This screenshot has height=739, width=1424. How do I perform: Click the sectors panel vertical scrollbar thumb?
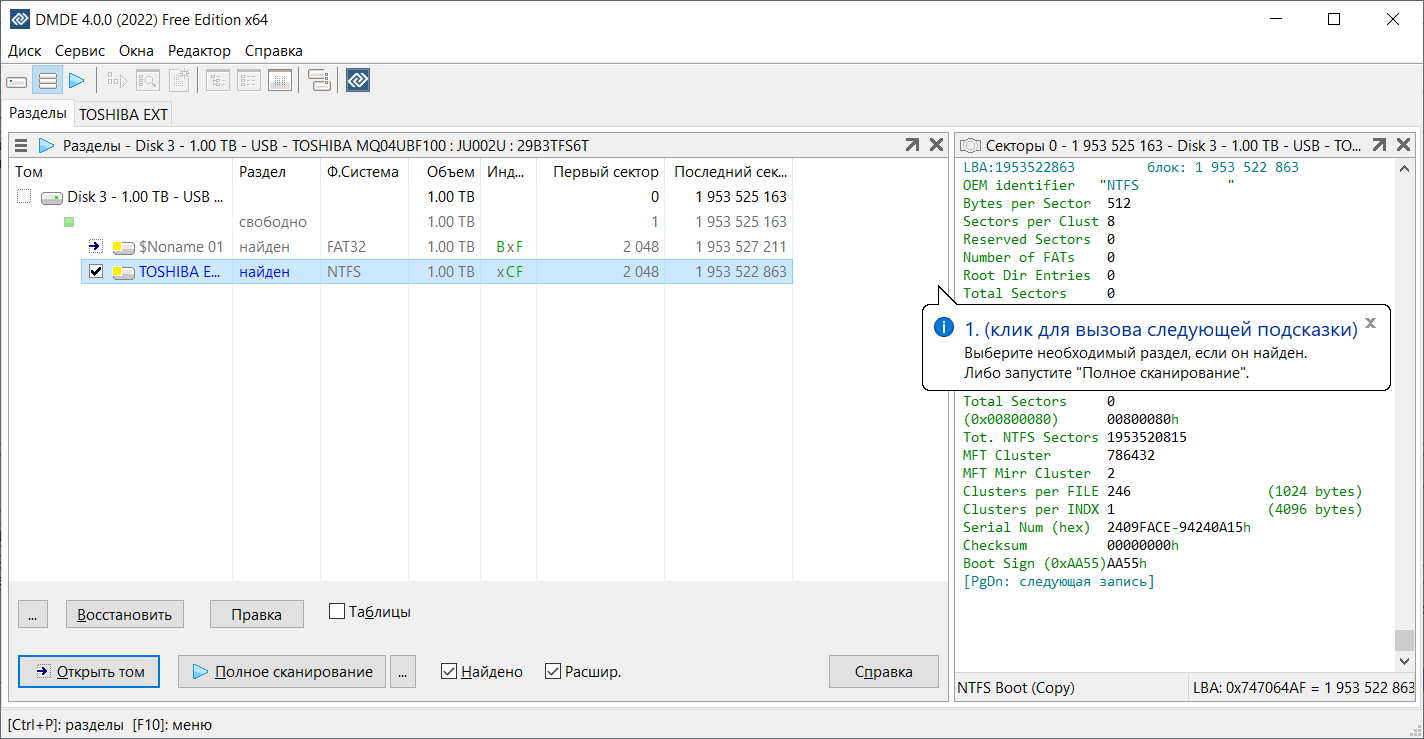[x=1405, y=640]
